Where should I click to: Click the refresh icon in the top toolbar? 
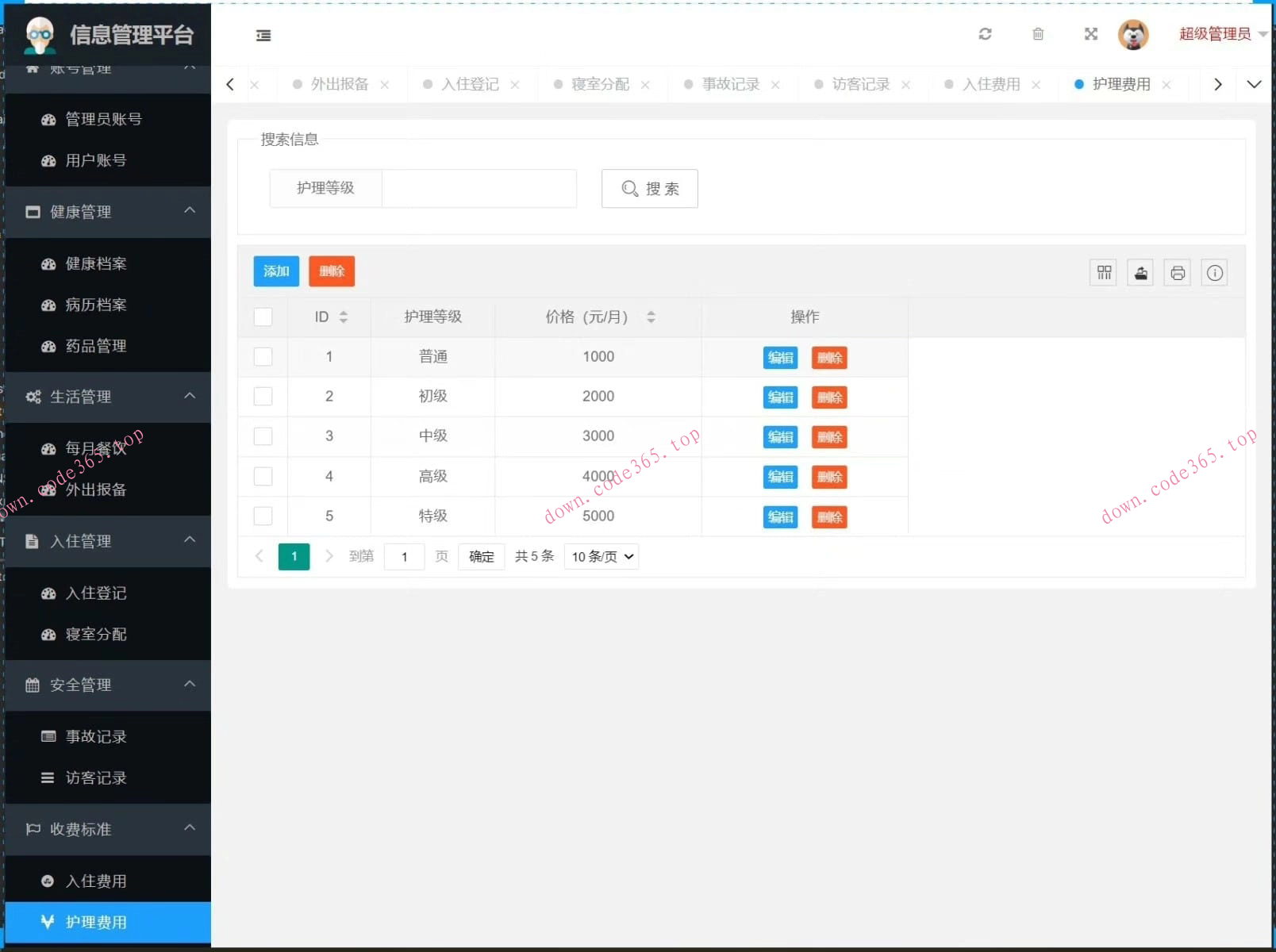985,34
